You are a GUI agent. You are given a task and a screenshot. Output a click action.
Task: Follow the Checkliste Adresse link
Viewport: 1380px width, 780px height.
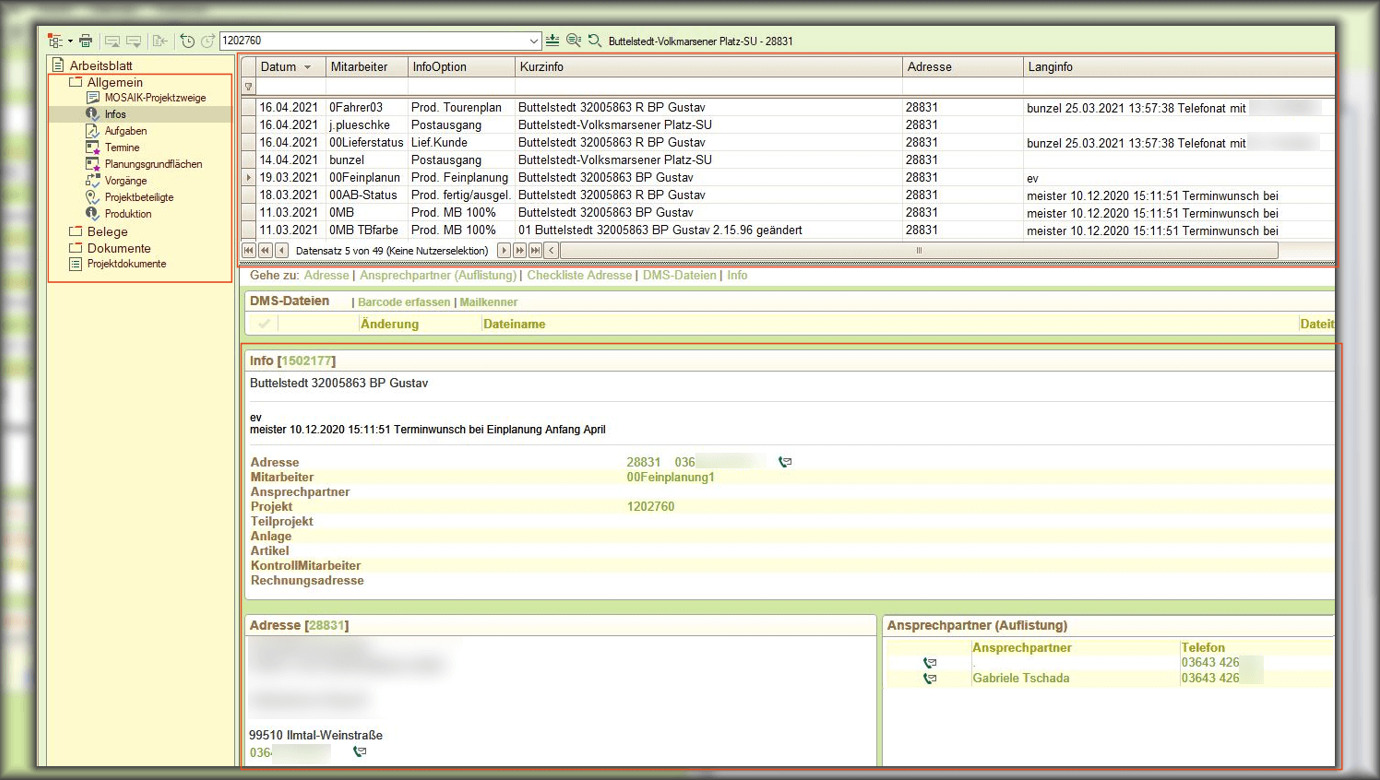[579, 275]
